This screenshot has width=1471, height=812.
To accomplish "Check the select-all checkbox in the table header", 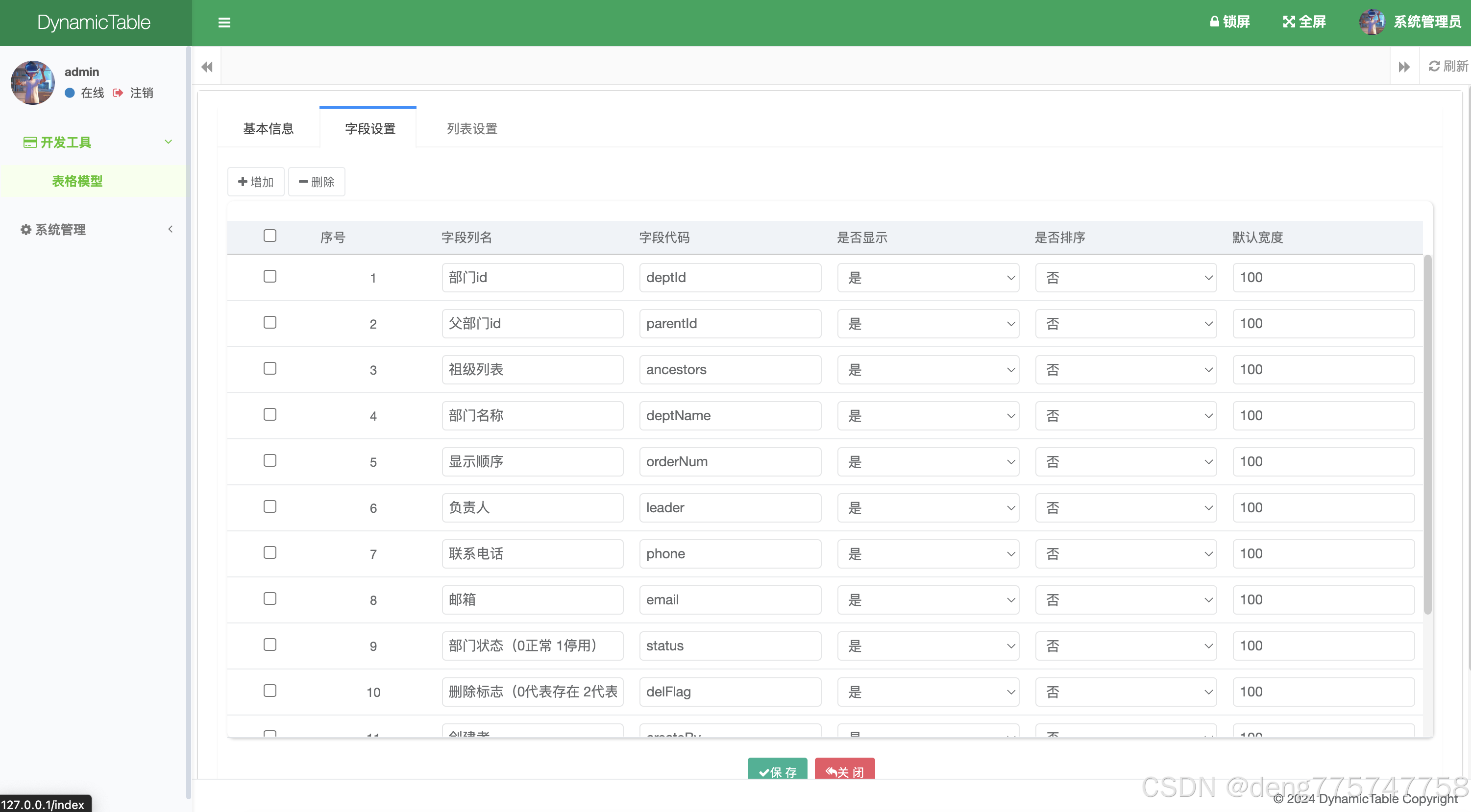I will pos(270,236).
